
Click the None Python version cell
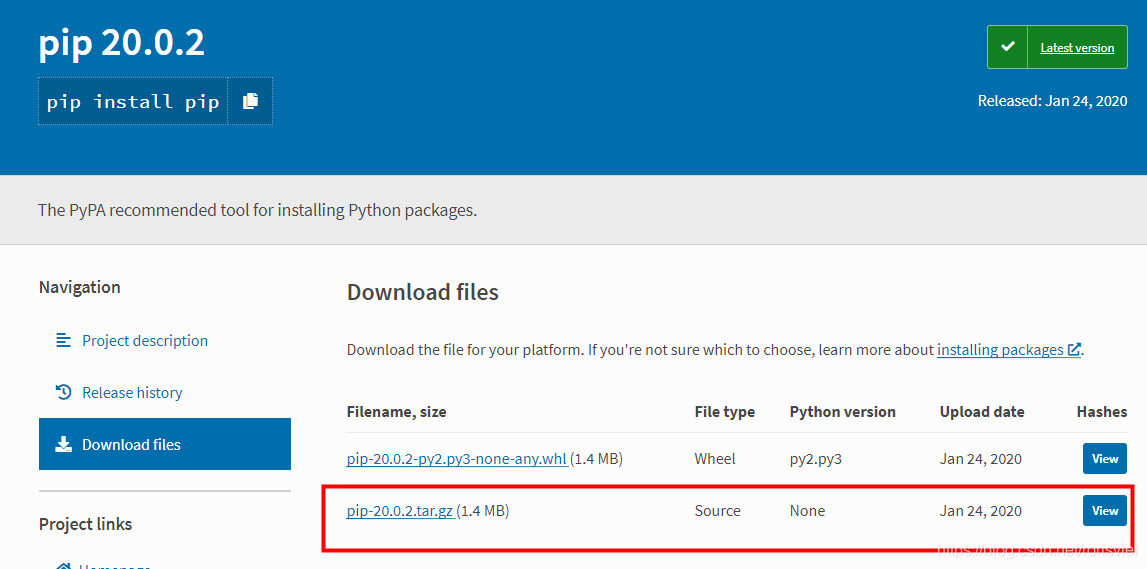point(807,510)
